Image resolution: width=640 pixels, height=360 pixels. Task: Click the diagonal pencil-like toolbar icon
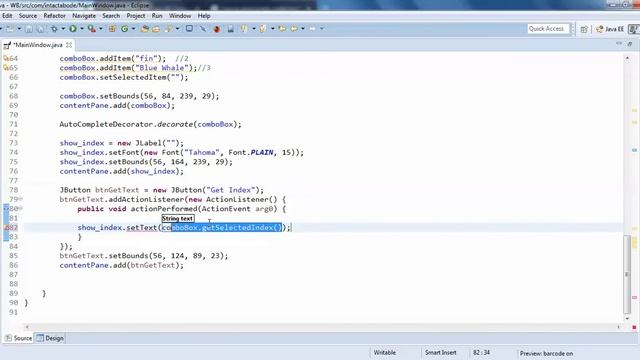(x=203, y=29)
